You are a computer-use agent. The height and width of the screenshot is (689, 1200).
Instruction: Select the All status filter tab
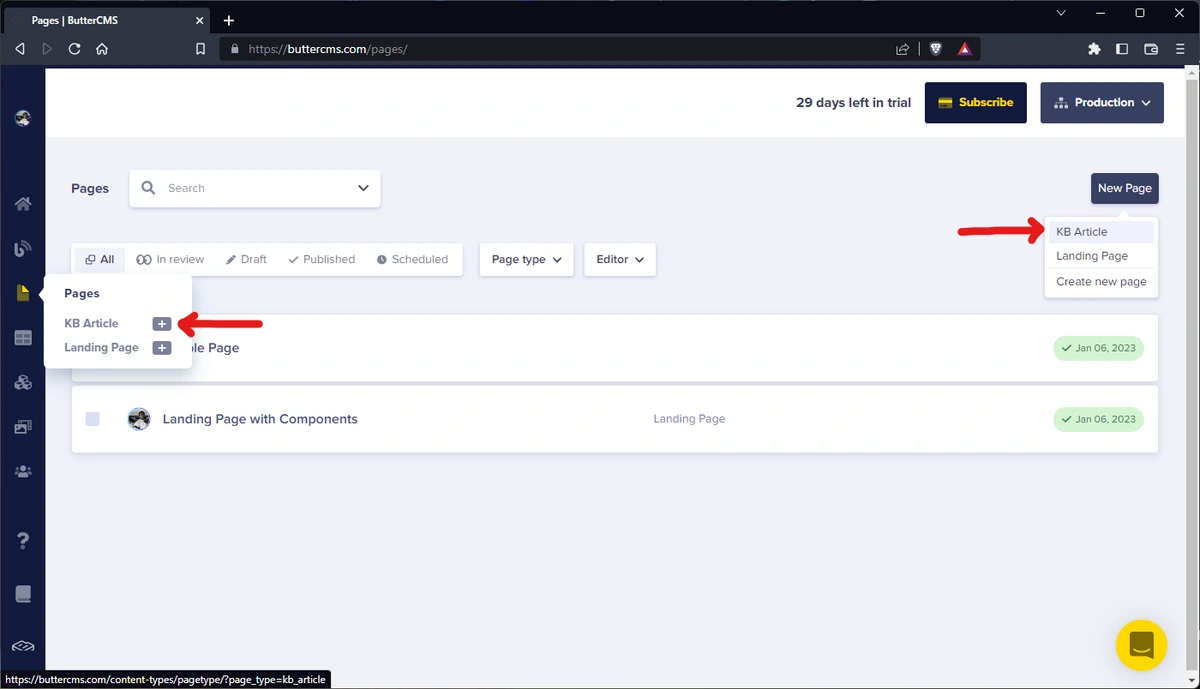(x=100, y=259)
